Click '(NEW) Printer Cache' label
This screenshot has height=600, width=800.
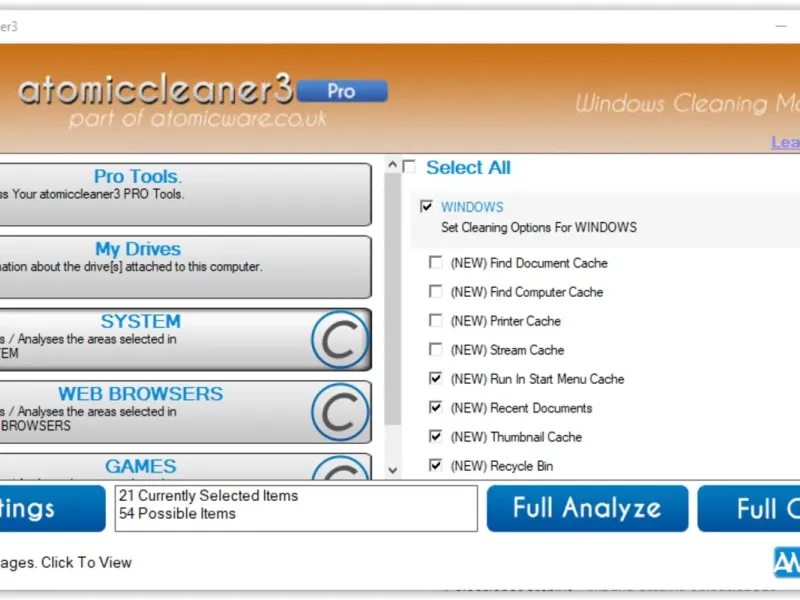(x=506, y=321)
